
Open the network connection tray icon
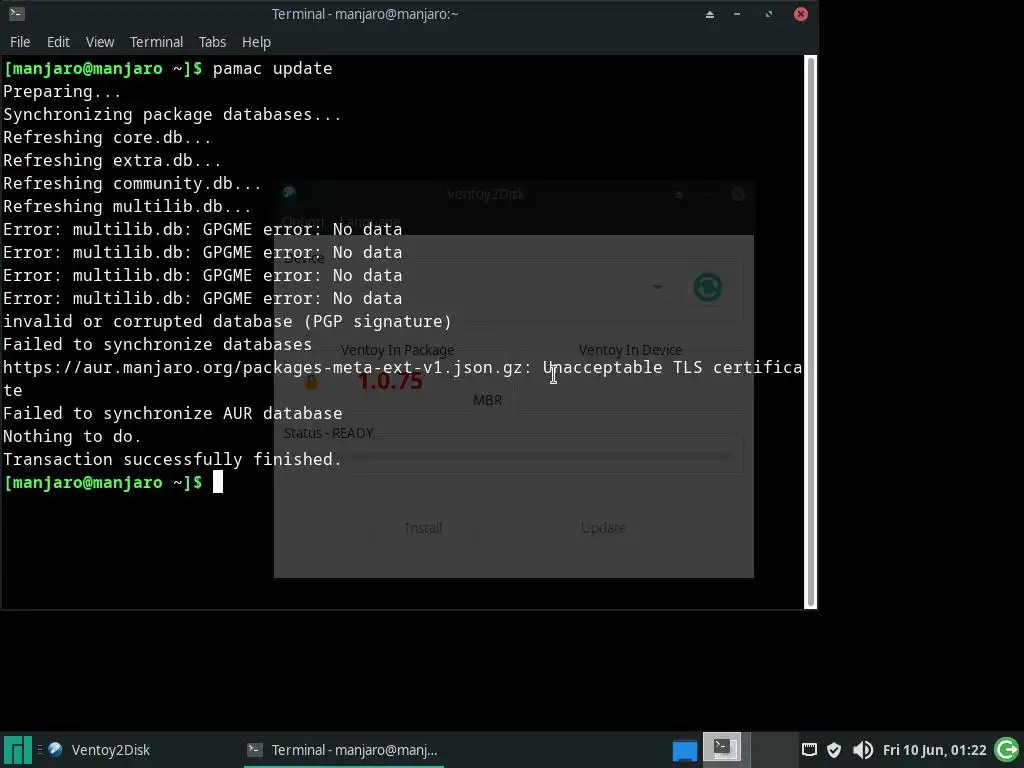[809, 750]
